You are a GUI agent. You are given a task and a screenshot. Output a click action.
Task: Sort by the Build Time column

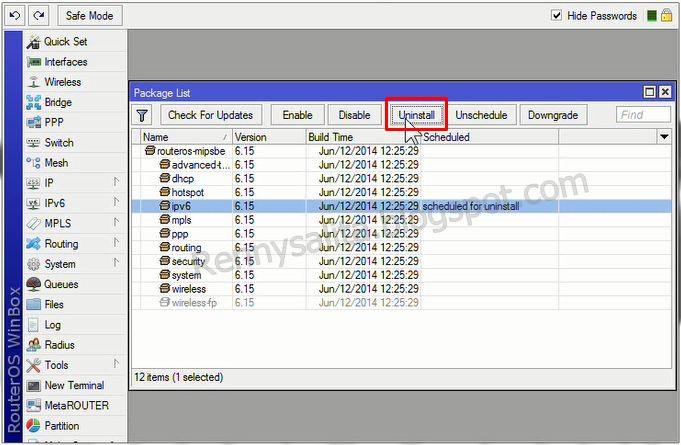pyautogui.click(x=363, y=137)
